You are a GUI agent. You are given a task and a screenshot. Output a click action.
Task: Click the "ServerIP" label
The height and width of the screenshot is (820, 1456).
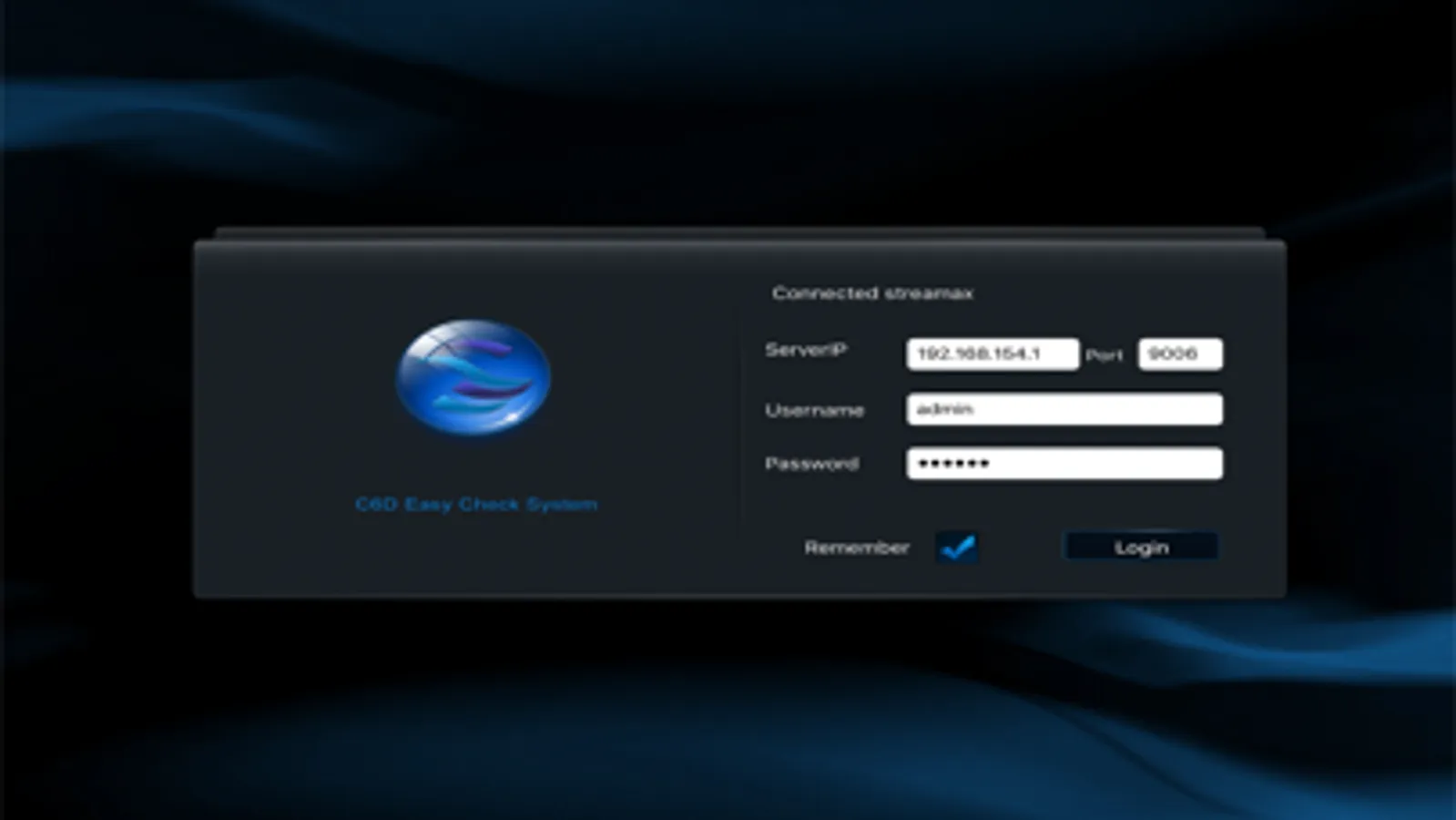click(806, 350)
